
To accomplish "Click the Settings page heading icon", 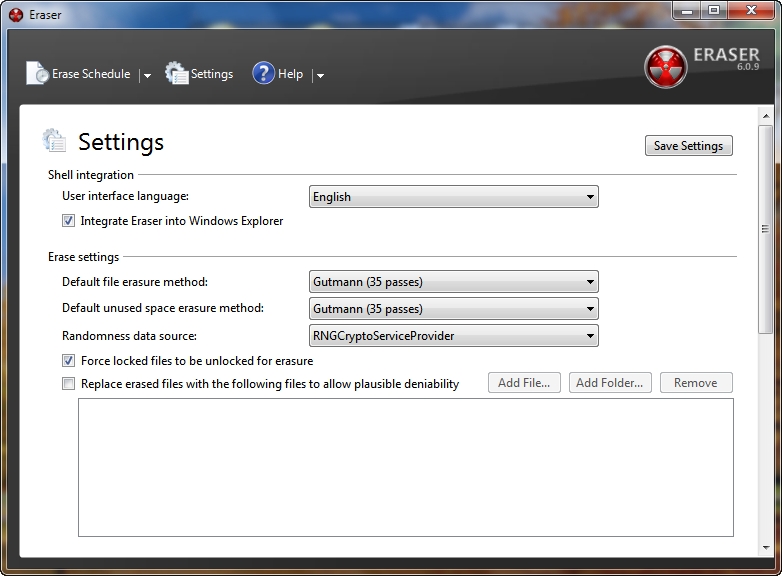I will coord(54,141).
